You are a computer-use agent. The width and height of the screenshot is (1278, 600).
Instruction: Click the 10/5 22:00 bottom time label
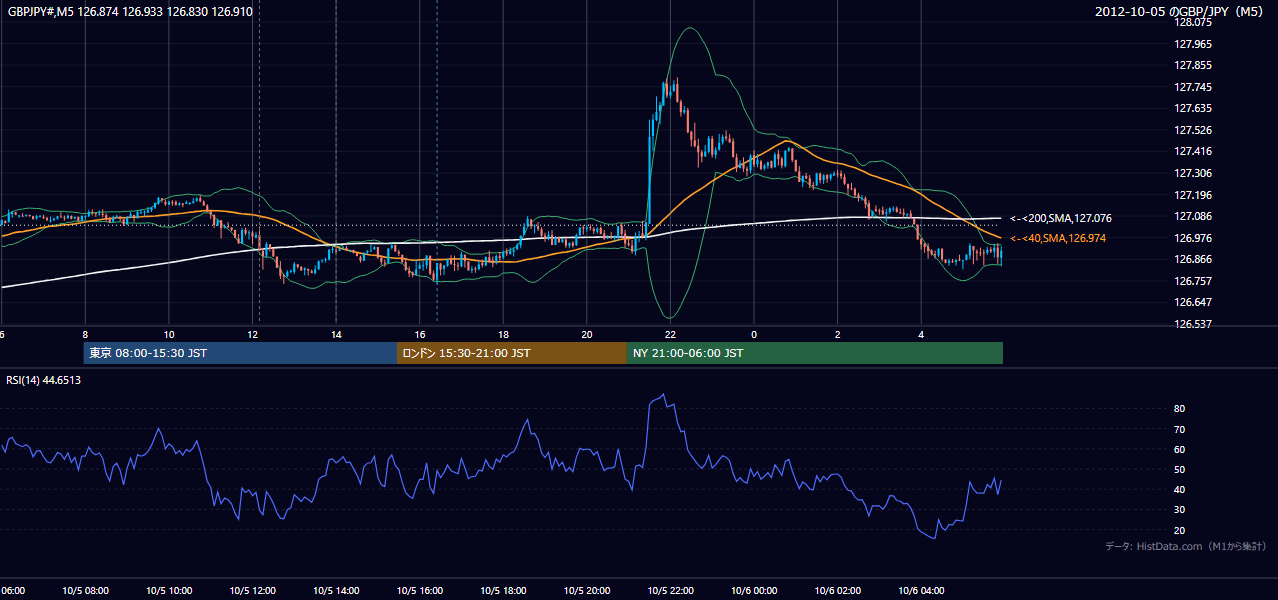coord(671,591)
